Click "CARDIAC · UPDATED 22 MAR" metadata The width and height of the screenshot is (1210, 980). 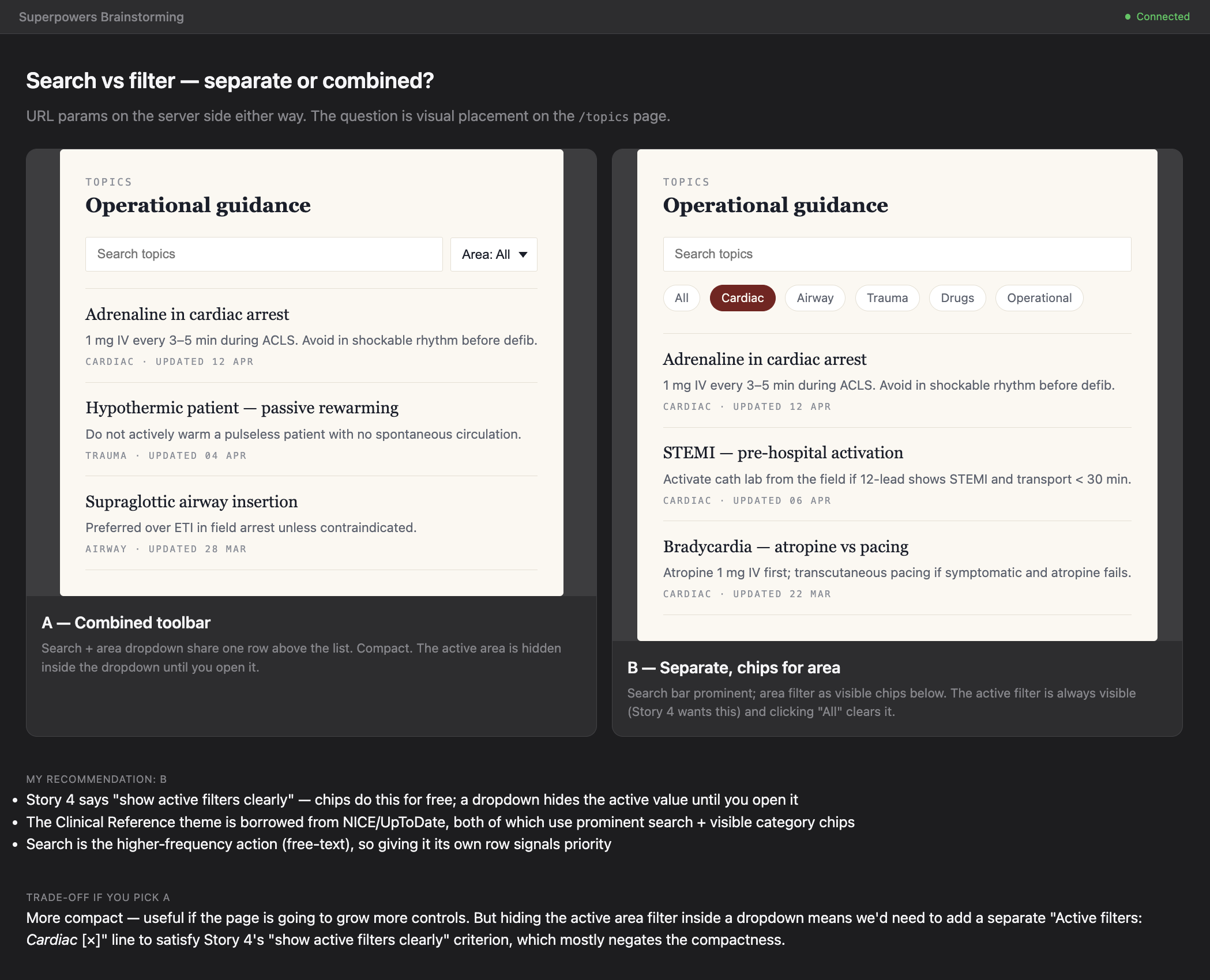[x=747, y=594]
